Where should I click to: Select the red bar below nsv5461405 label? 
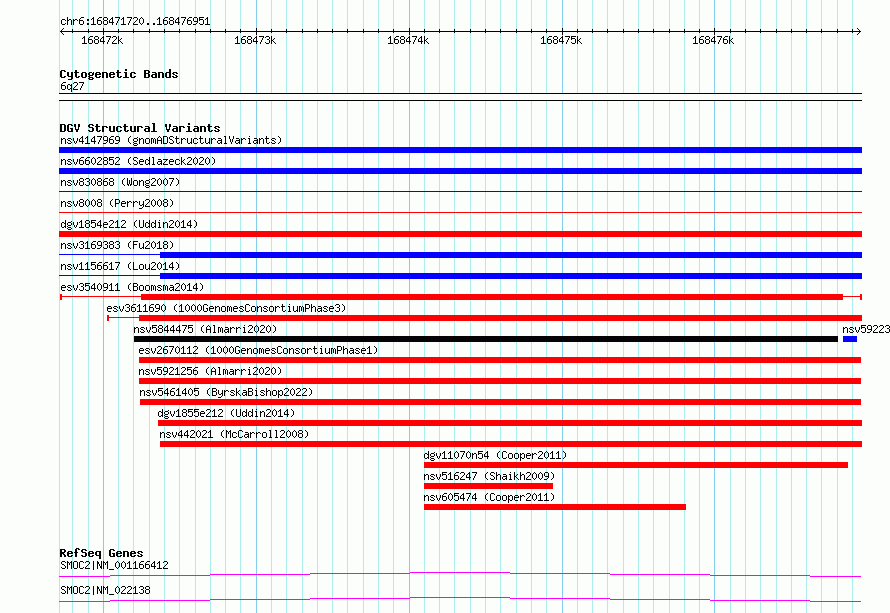[501, 402]
